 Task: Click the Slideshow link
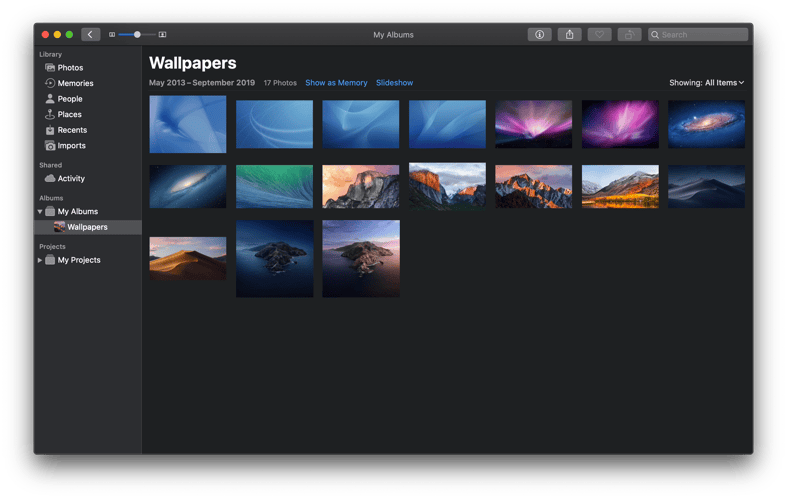(395, 83)
